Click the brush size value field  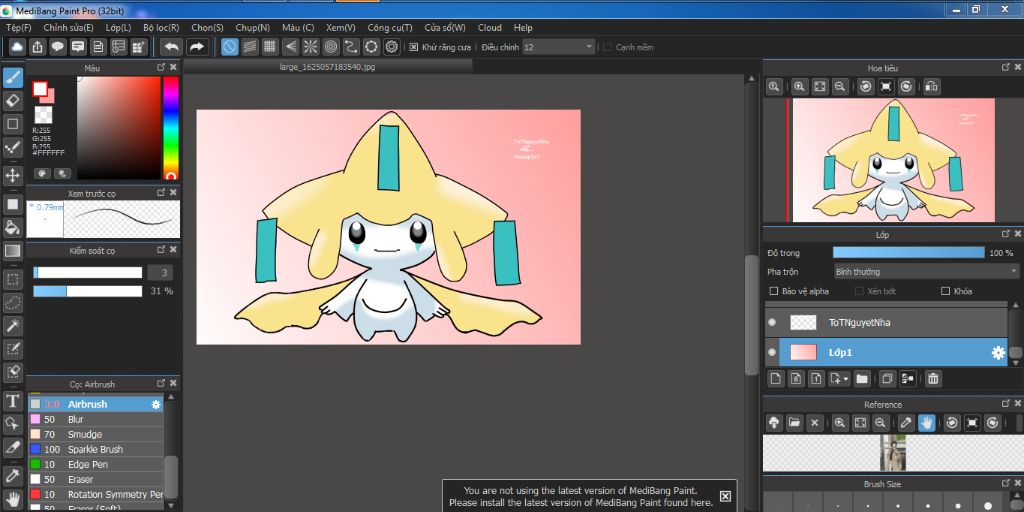click(160, 272)
